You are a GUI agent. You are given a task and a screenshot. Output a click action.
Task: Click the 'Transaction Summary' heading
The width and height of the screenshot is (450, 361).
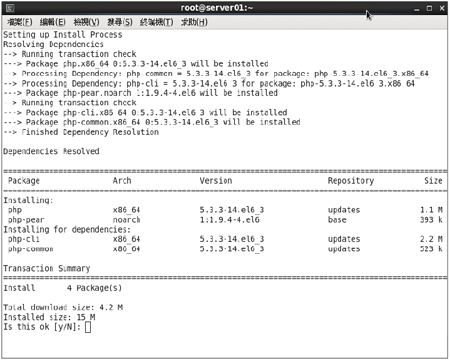[x=47, y=269]
